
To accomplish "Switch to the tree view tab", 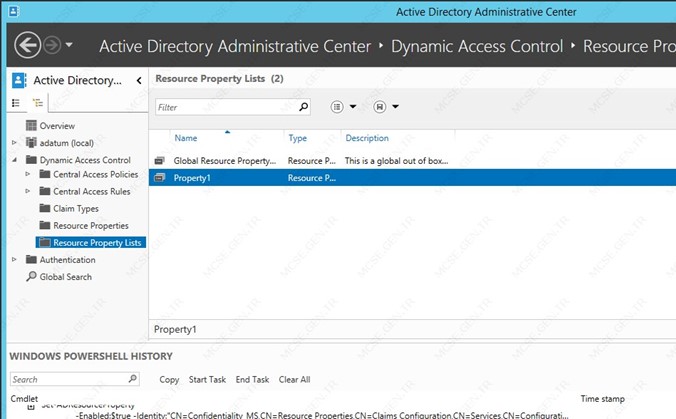I will click(38, 103).
